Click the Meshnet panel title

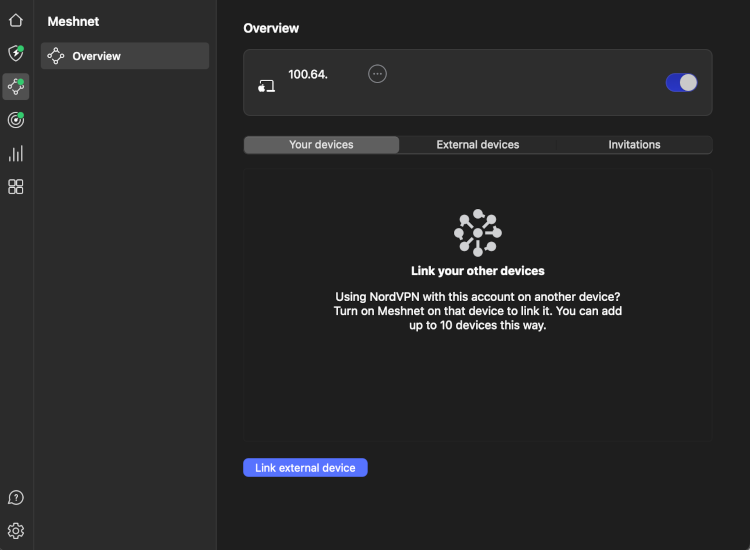pos(73,22)
